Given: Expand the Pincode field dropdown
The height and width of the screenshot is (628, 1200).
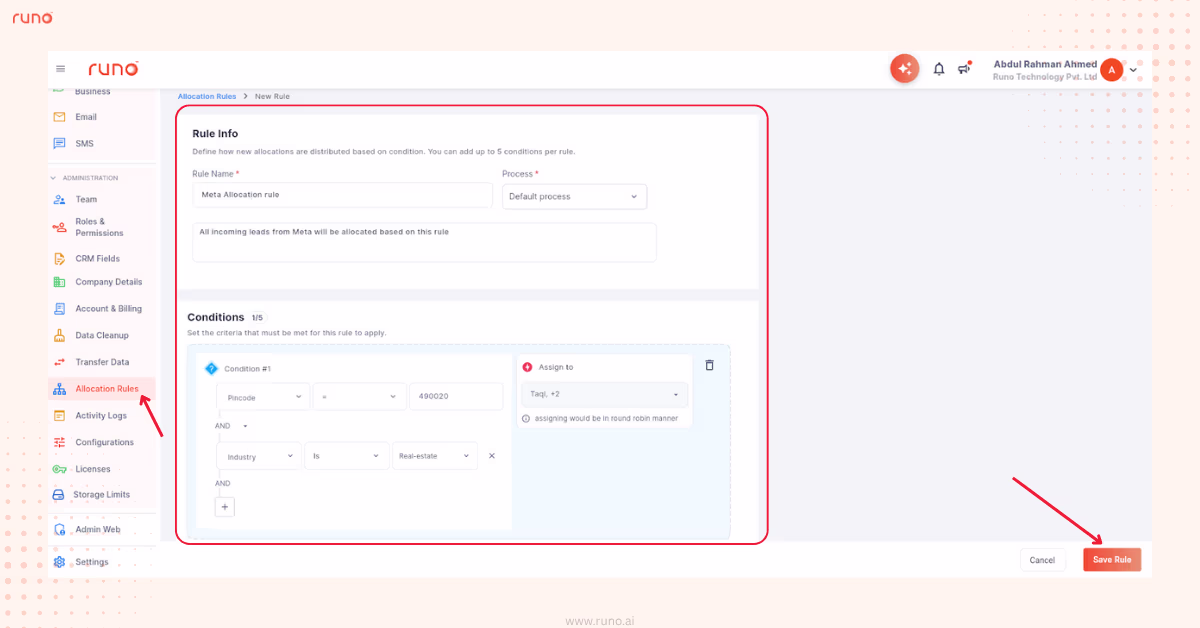Looking at the screenshot, I should 263,396.
